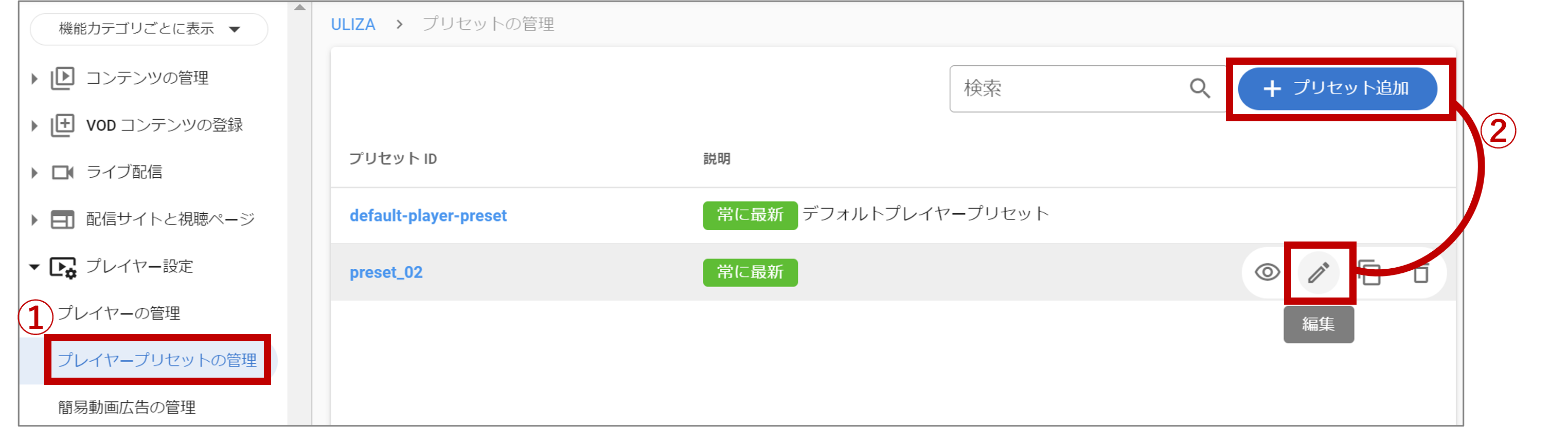
Task: Click the VOD コンテンツの登録 plus icon
Action: pos(62,125)
